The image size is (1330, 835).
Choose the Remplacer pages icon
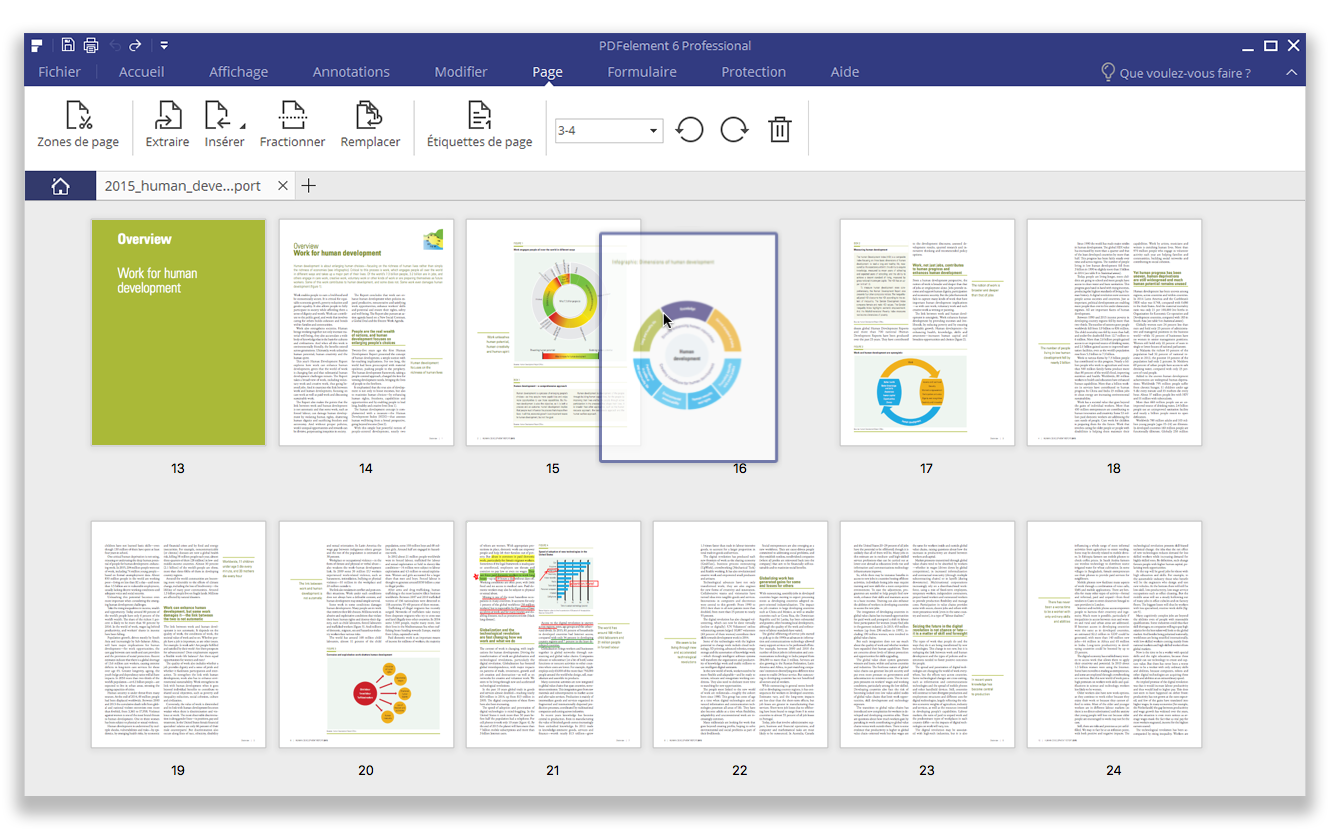pyautogui.click(x=370, y=126)
